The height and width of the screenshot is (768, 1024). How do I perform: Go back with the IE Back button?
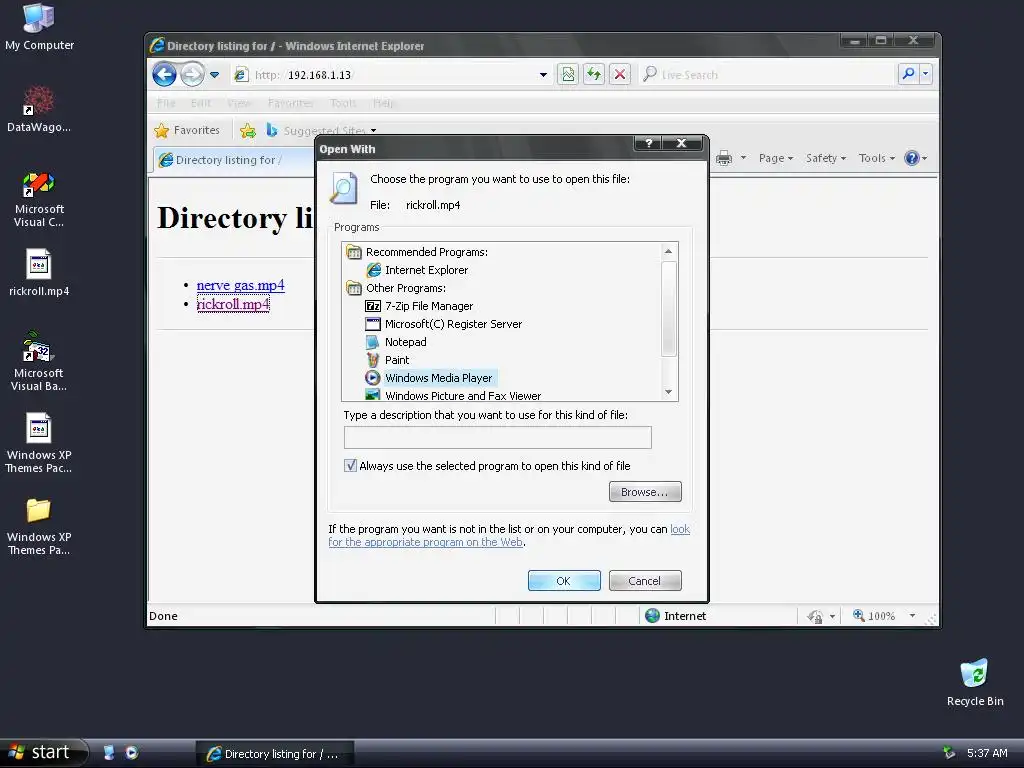pos(165,74)
